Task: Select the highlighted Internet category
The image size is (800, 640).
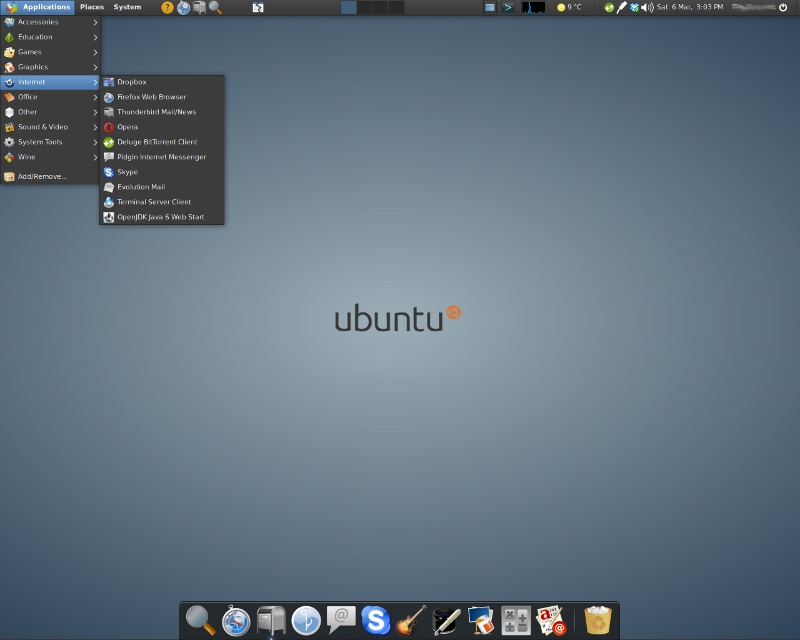Action: (51, 82)
